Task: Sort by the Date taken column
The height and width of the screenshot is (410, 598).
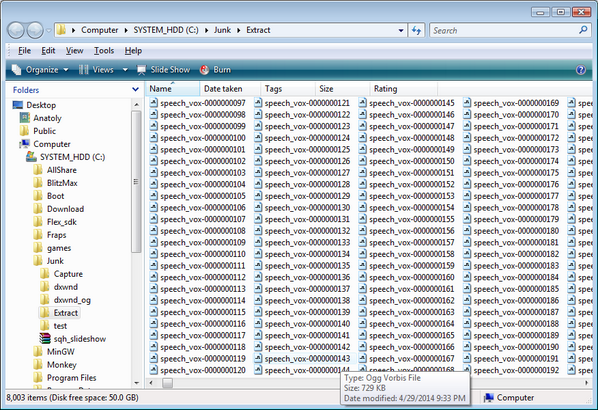Action: (230, 89)
